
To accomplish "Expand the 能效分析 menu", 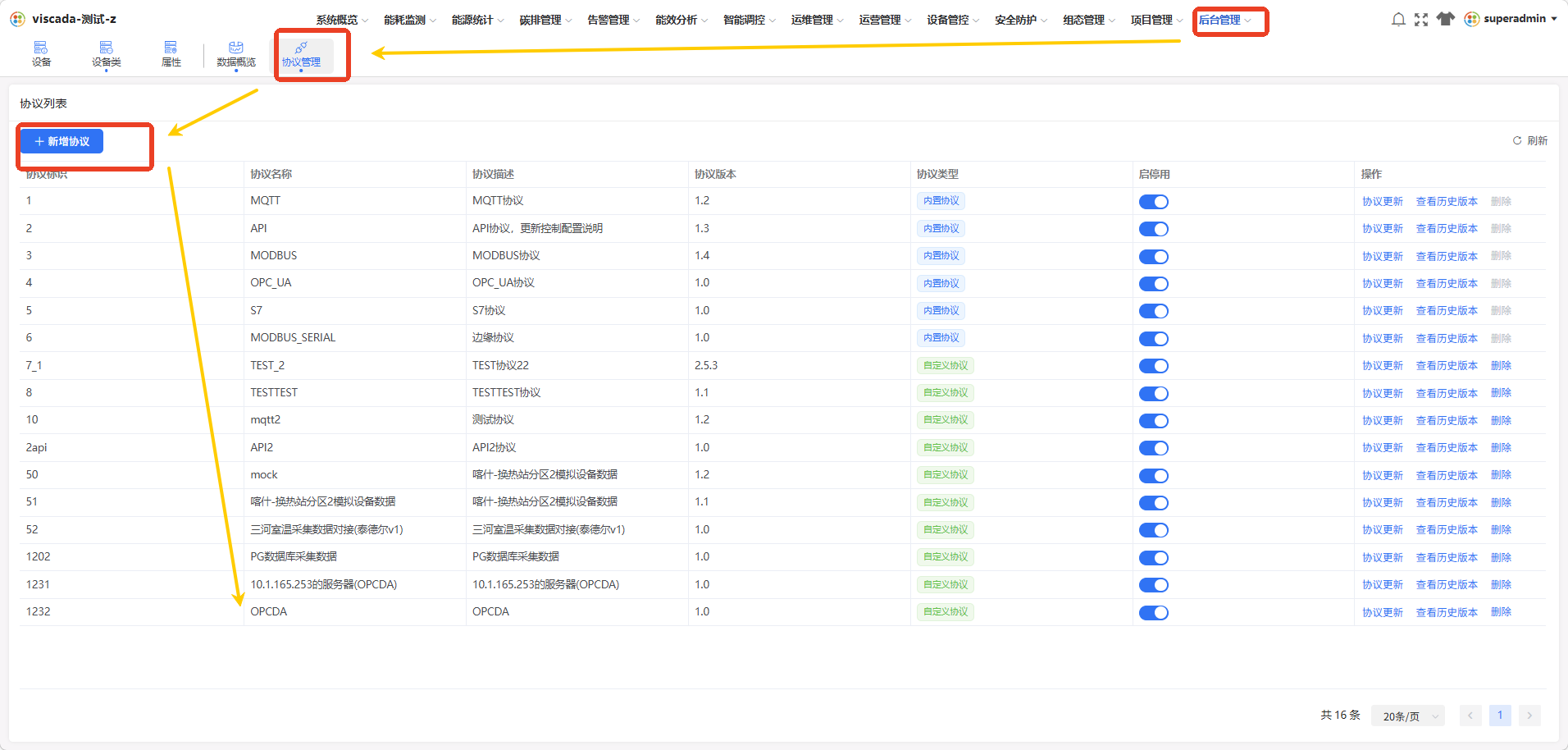I will 681,20.
